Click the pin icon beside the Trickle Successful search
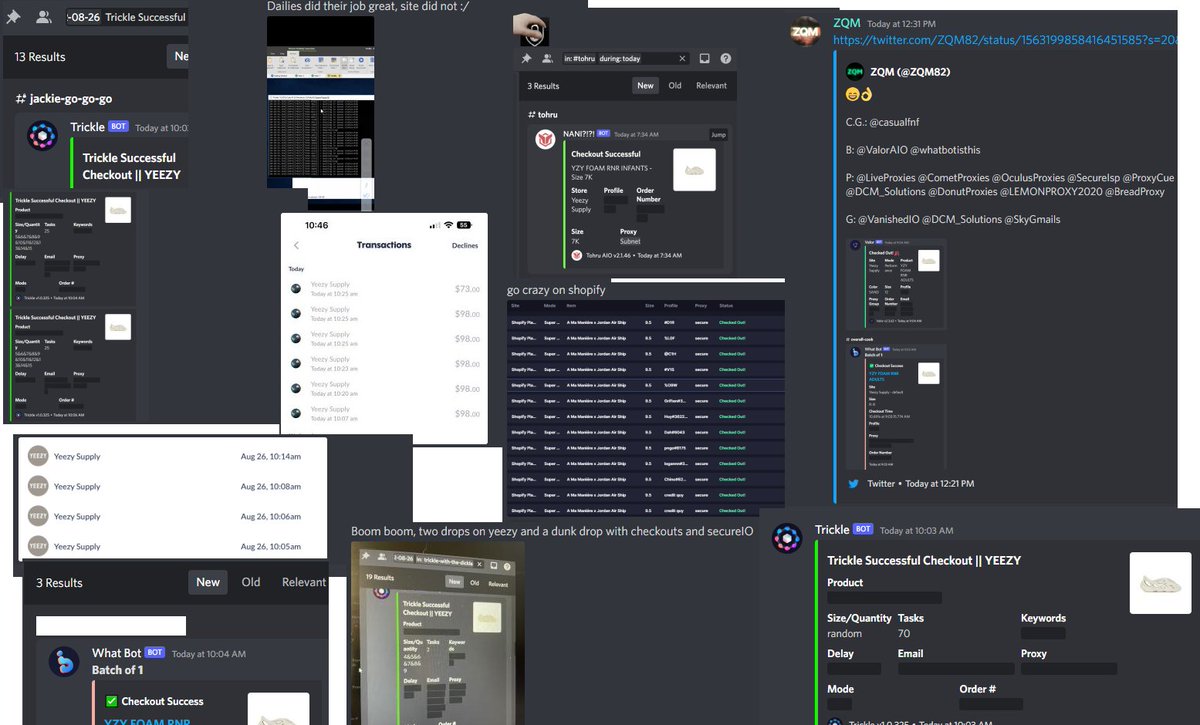 (13, 17)
